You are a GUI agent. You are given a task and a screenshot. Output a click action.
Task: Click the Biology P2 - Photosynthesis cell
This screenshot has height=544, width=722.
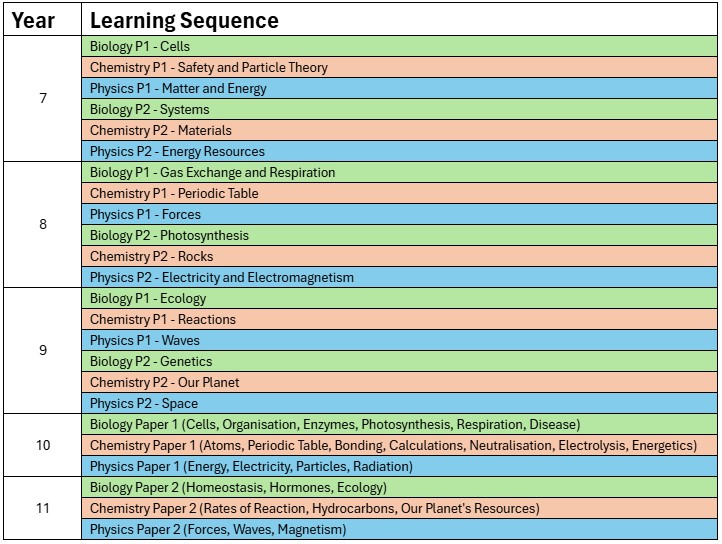coord(169,235)
